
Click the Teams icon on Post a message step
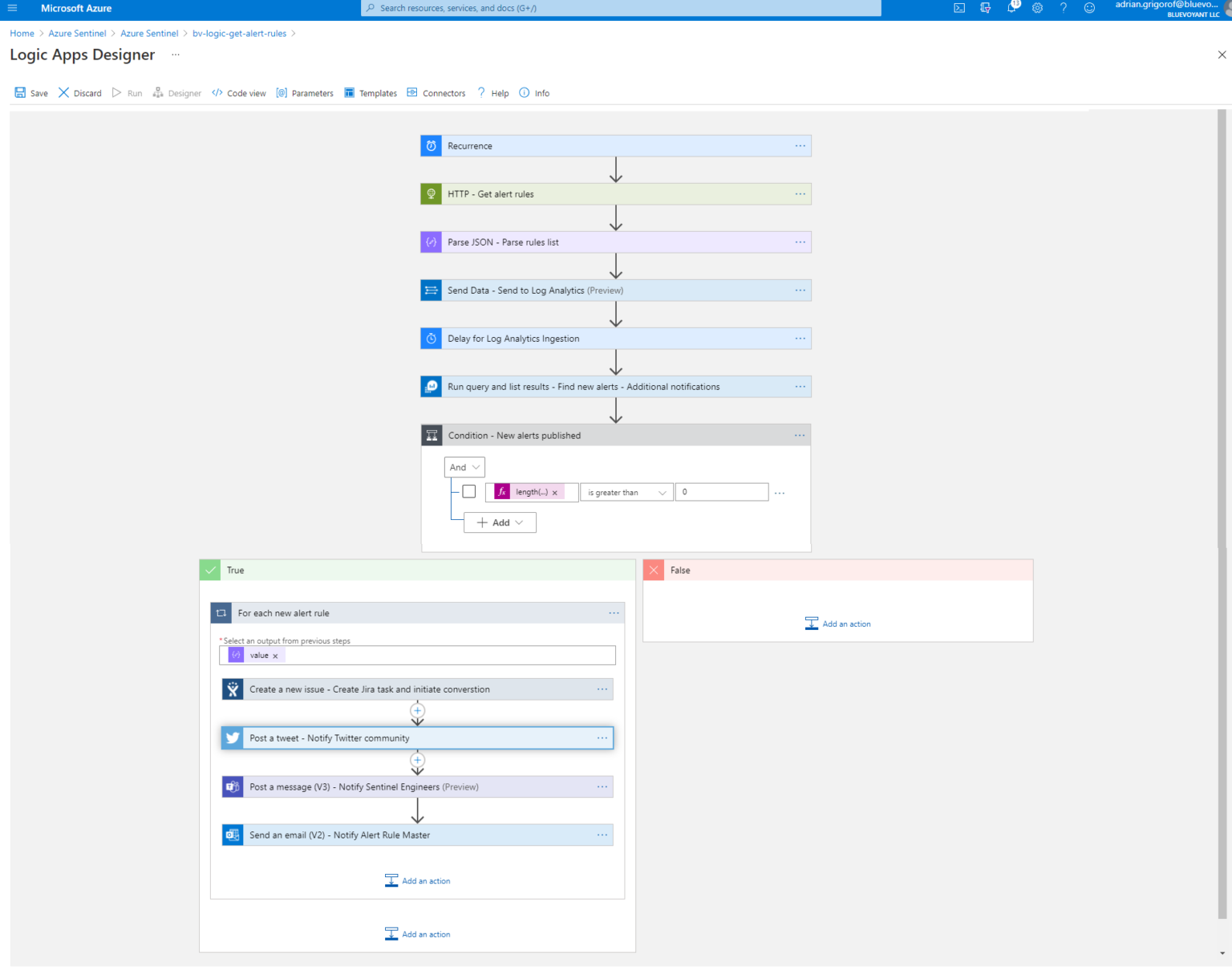click(x=233, y=786)
